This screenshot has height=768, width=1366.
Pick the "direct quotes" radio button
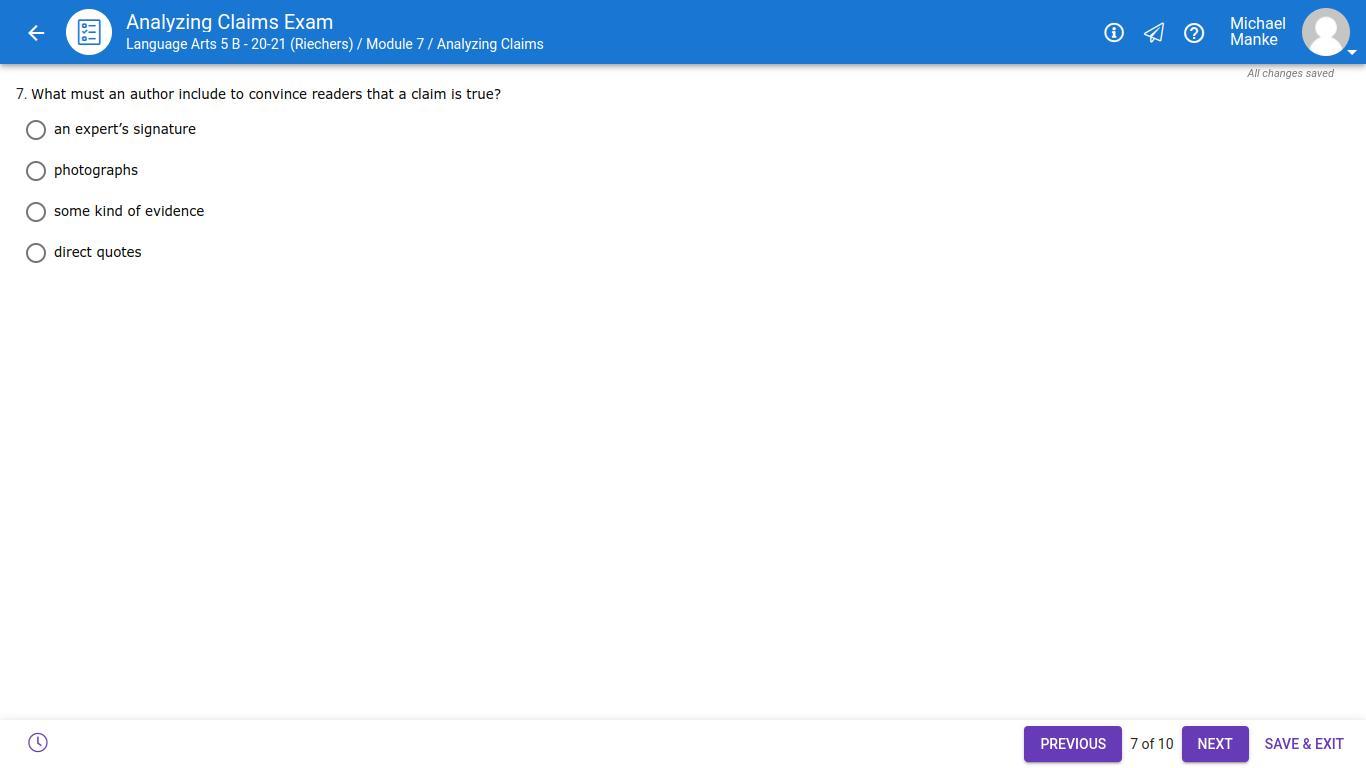click(x=36, y=253)
